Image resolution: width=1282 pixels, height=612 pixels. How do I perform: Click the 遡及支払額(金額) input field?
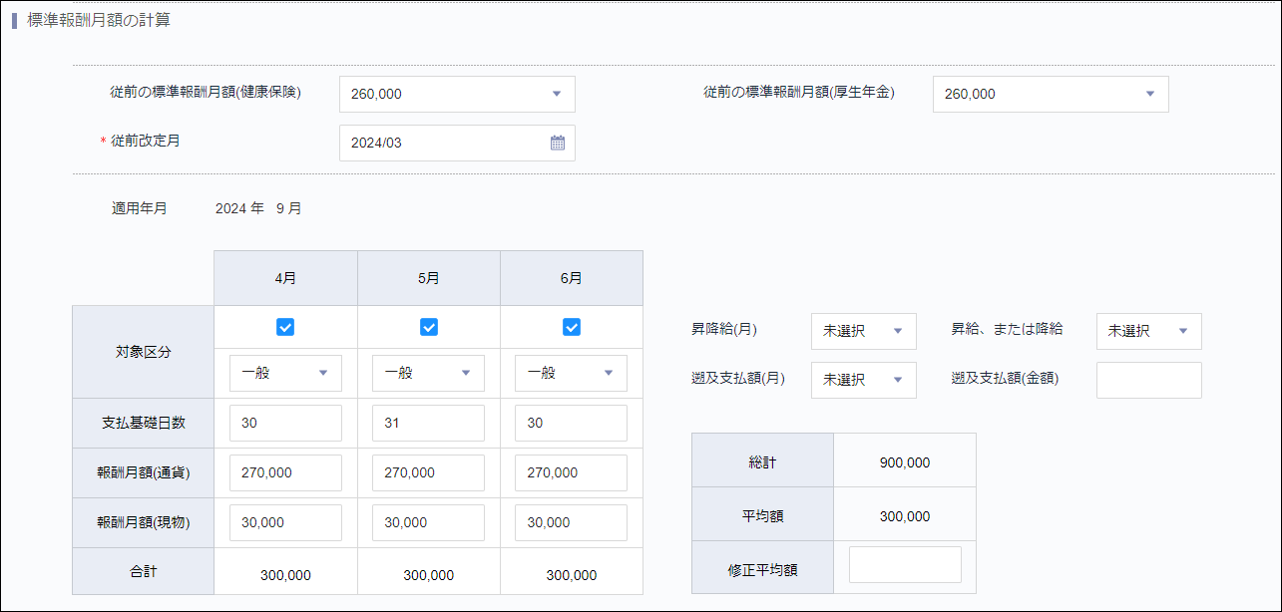pos(1149,380)
